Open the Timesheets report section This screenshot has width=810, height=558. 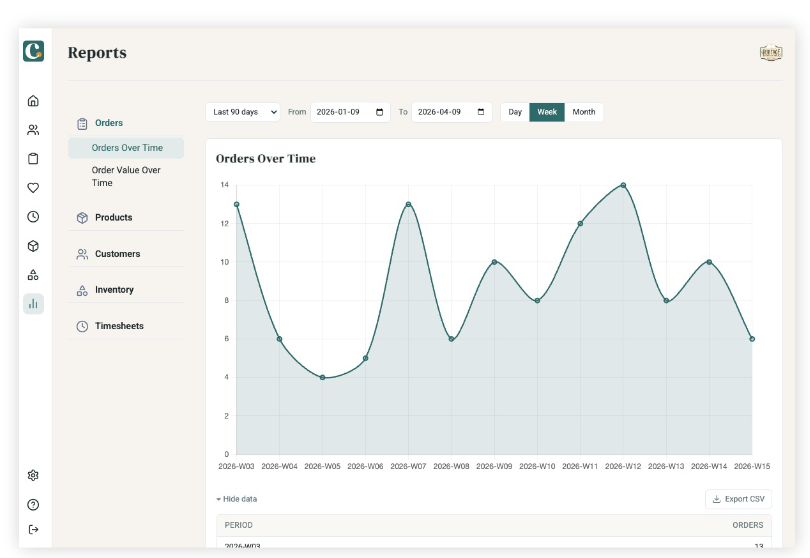click(119, 326)
